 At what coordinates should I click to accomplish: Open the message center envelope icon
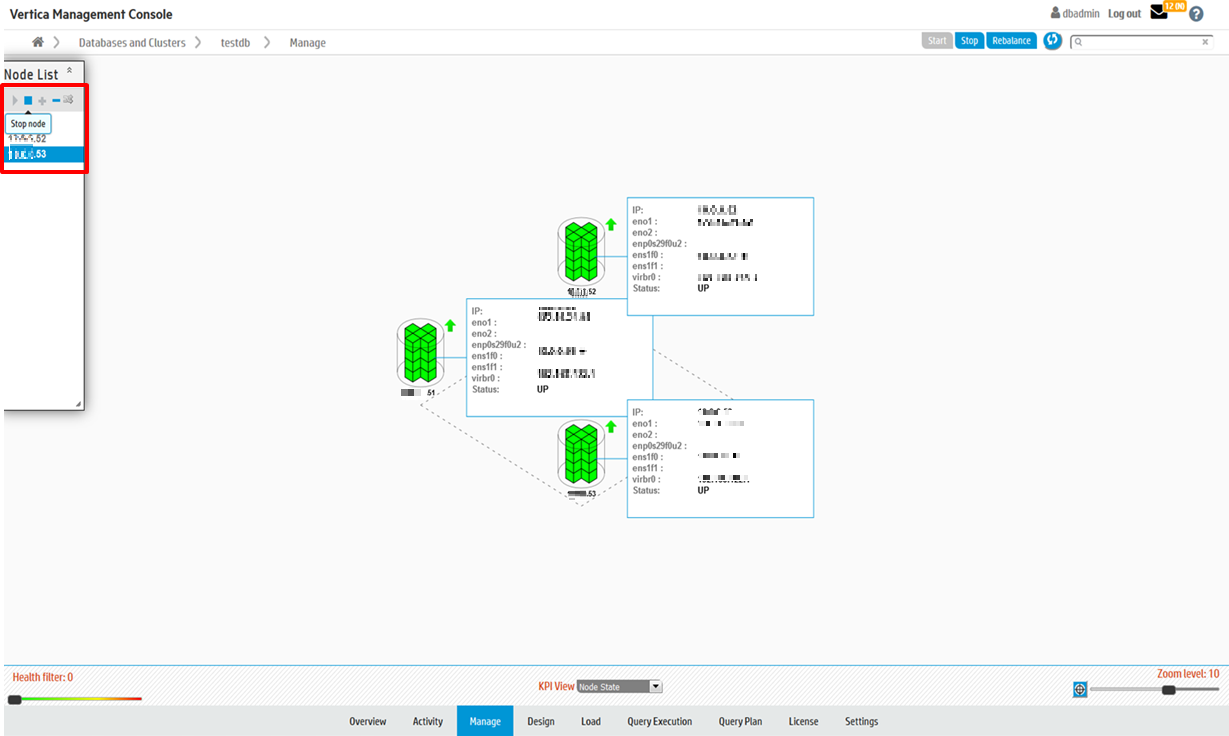[x=1159, y=13]
